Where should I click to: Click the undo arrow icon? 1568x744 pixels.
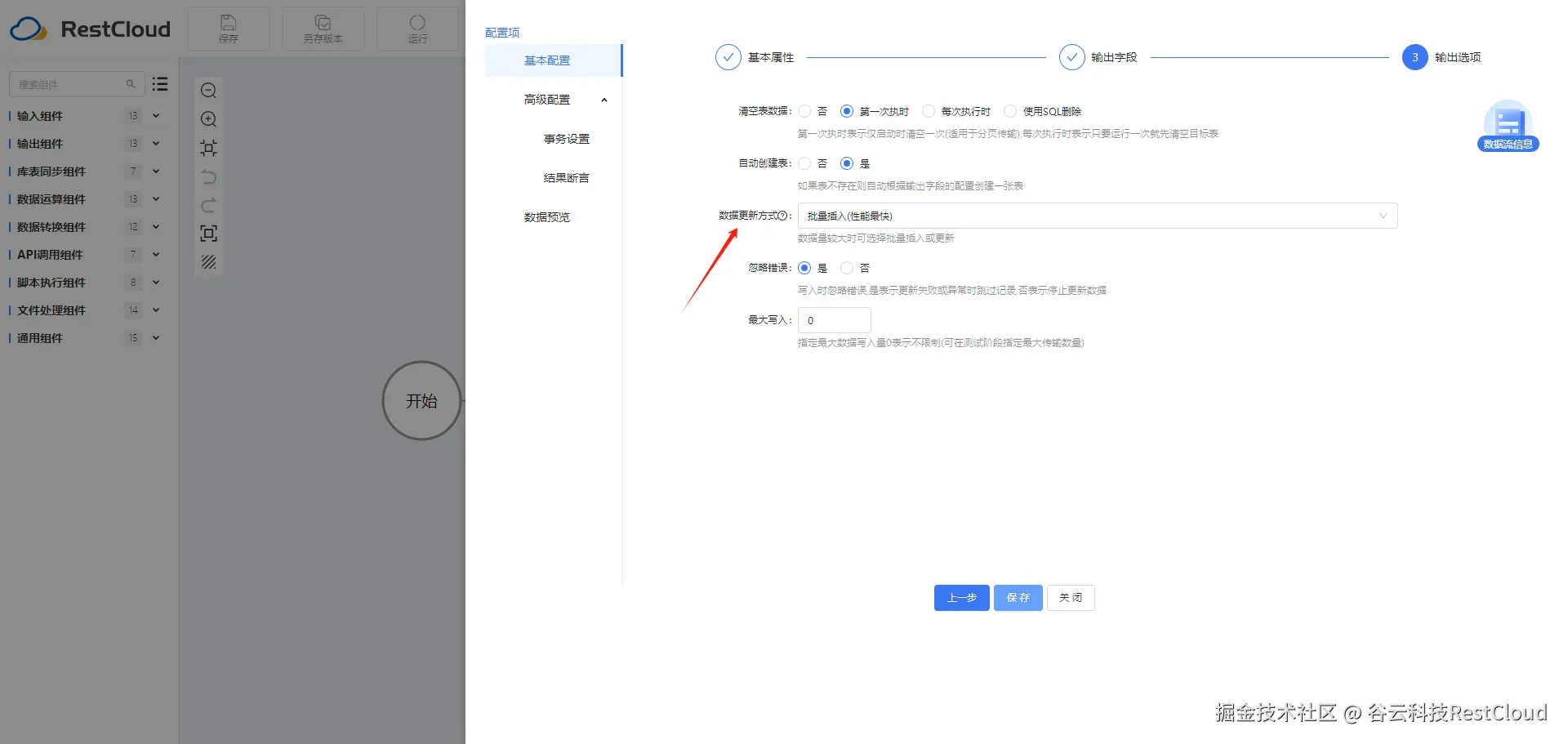pos(209,176)
